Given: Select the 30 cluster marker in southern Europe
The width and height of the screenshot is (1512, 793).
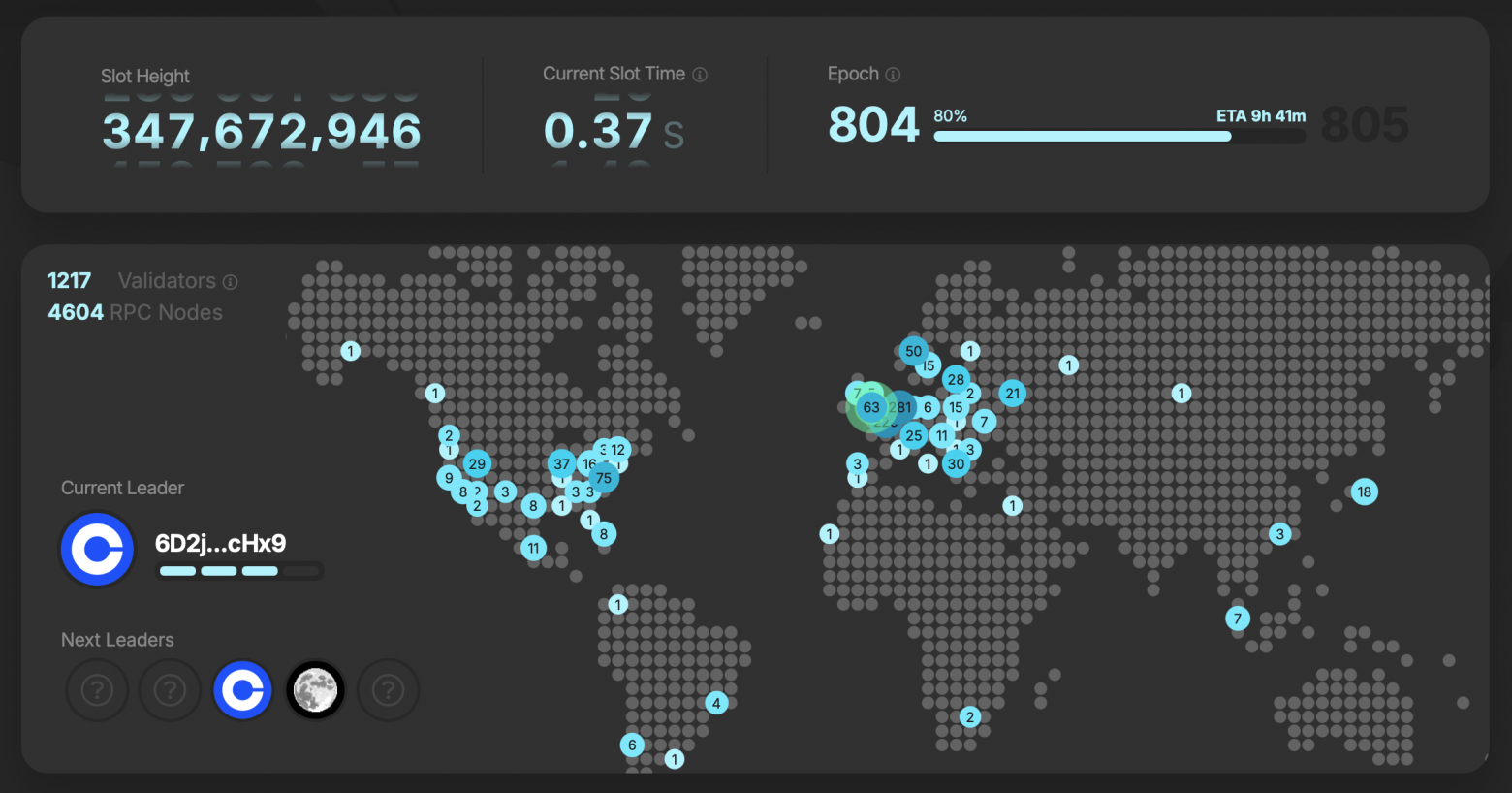Looking at the screenshot, I should (x=957, y=463).
